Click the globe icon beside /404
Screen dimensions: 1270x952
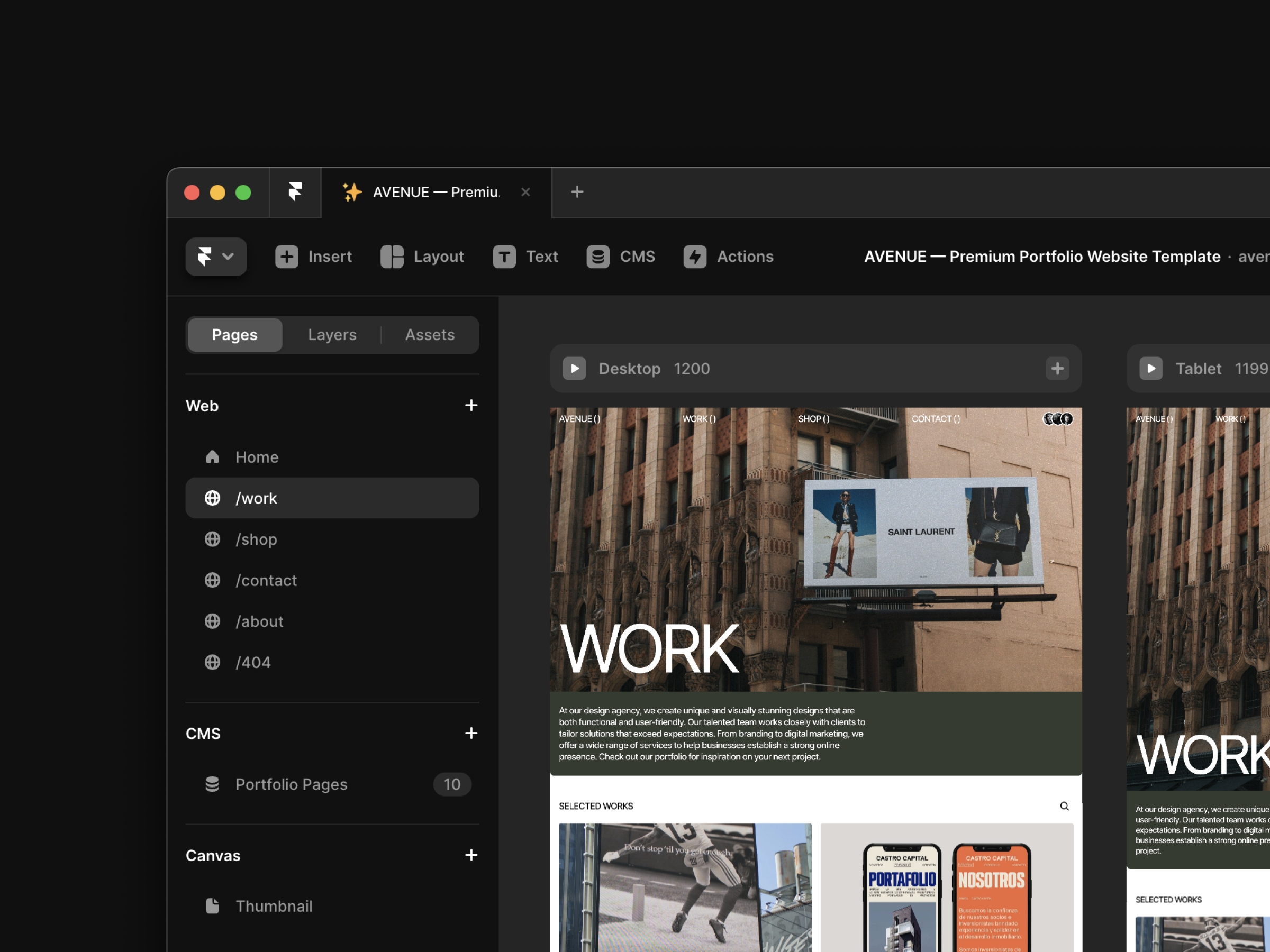coord(212,662)
